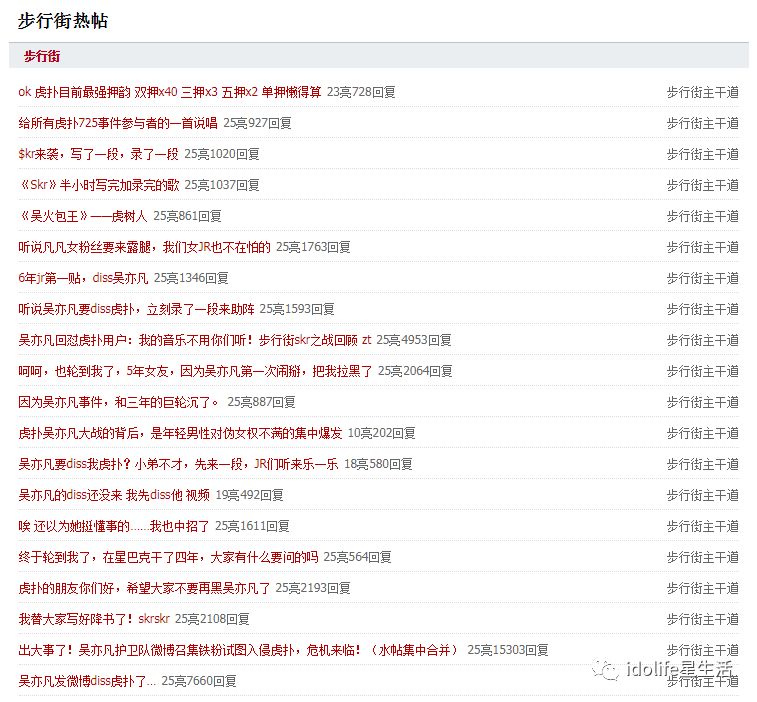
Task: Click 步行街主干道 beside '《Skr》半小时写完' post
Action: tap(702, 185)
